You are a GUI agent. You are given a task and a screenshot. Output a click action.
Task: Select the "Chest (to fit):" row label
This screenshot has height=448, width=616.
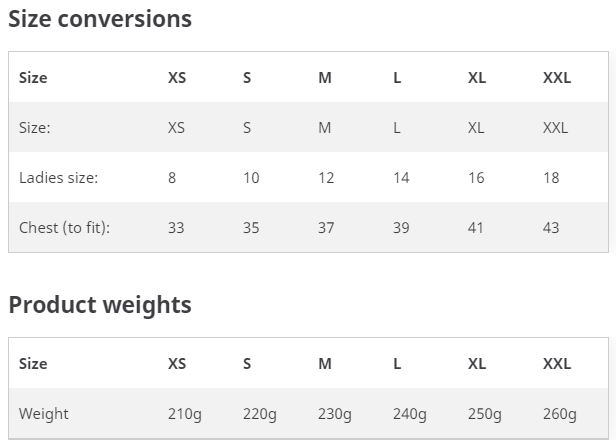coord(64,228)
